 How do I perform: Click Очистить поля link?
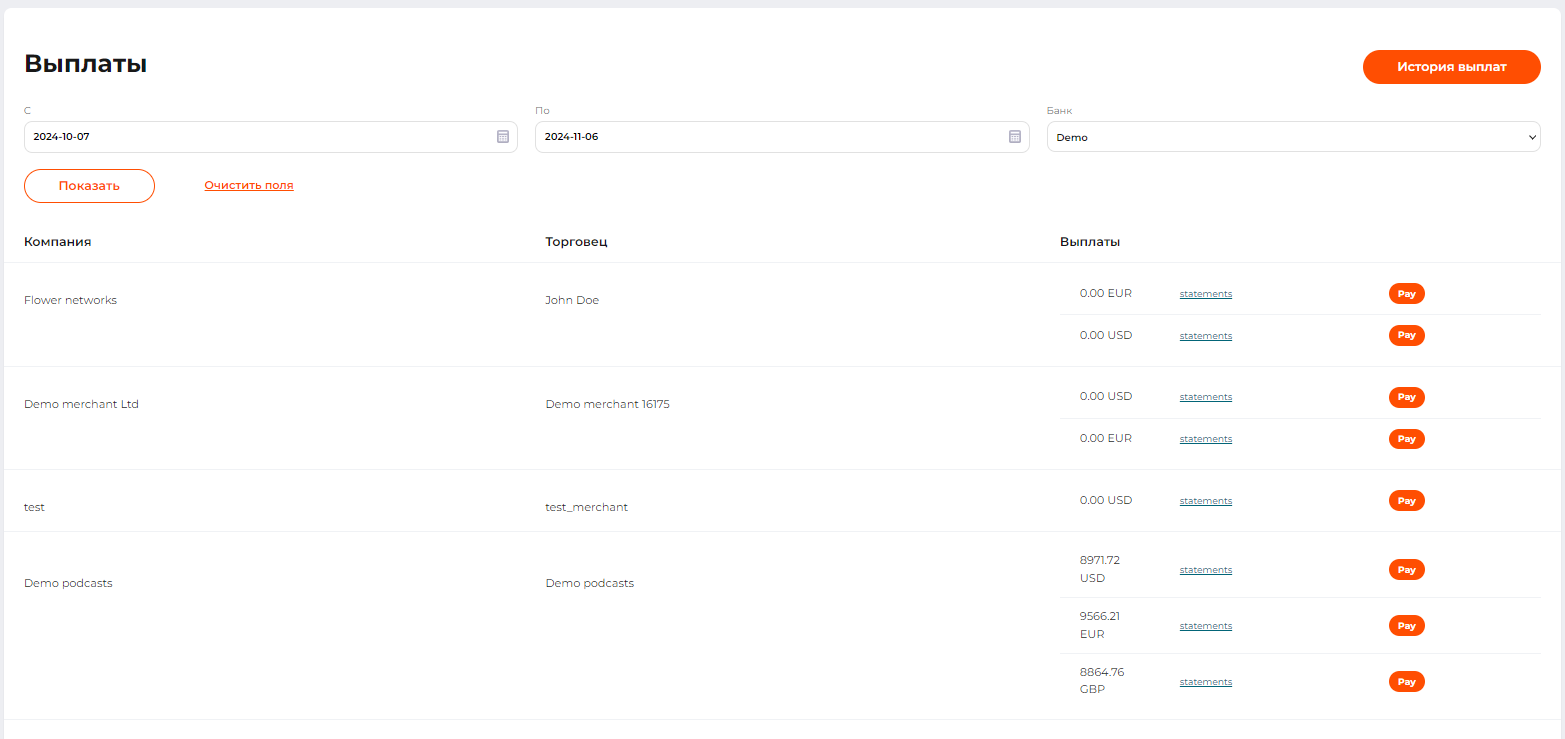click(x=249, y=185)
